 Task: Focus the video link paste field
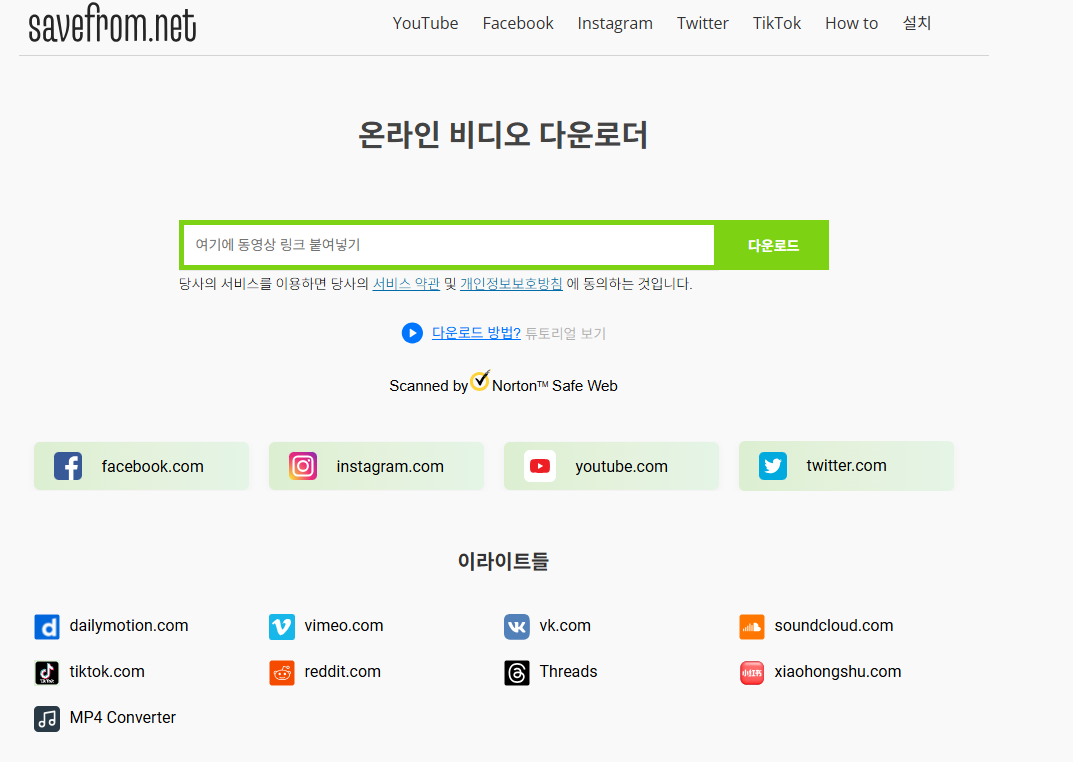[x=449, y=245]
